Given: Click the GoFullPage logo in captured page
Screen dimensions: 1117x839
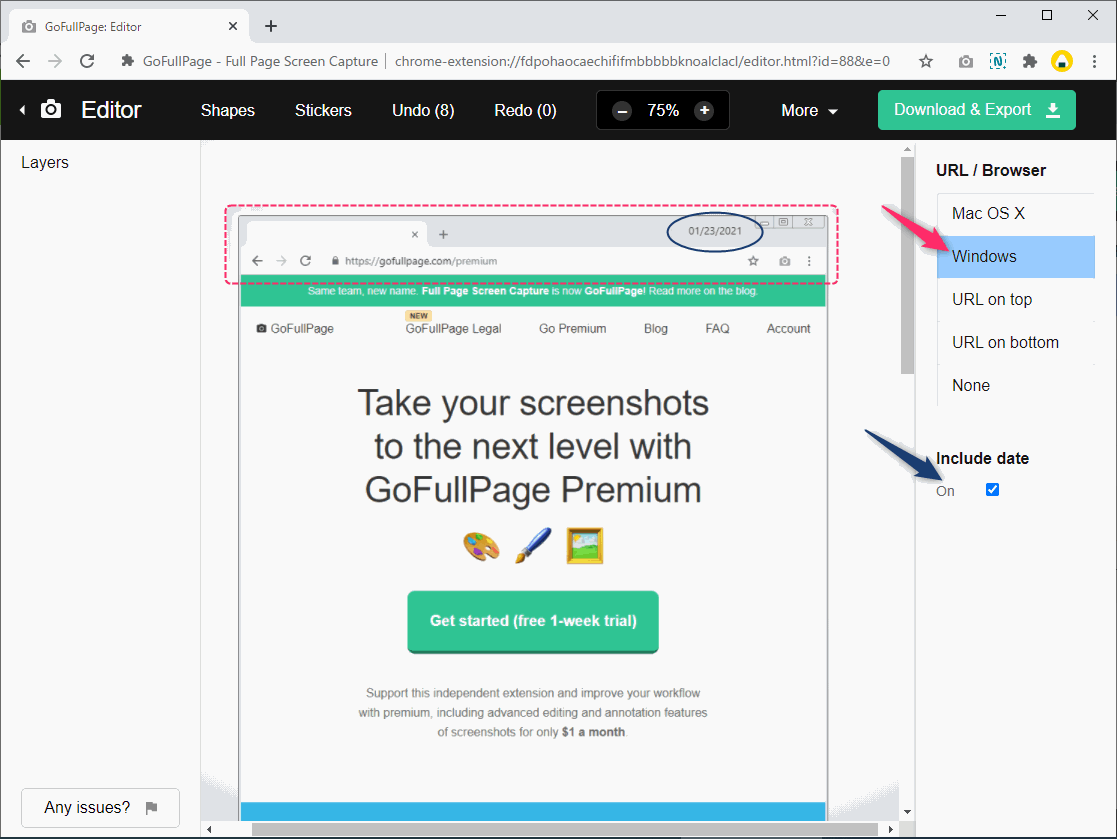Looking at the screenshot, I should pyautogui.click(x=295, y=328).
